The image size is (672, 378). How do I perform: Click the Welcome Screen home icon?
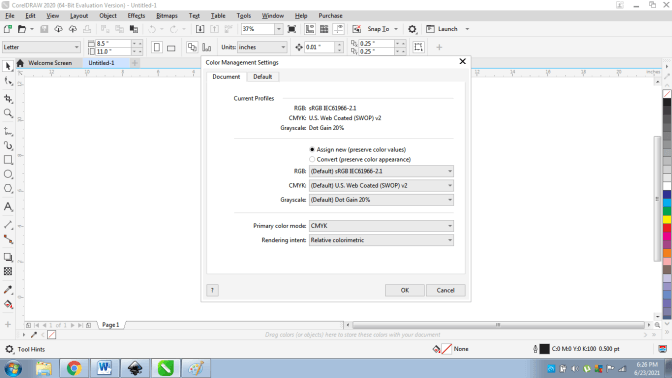(x=20, y=63)
